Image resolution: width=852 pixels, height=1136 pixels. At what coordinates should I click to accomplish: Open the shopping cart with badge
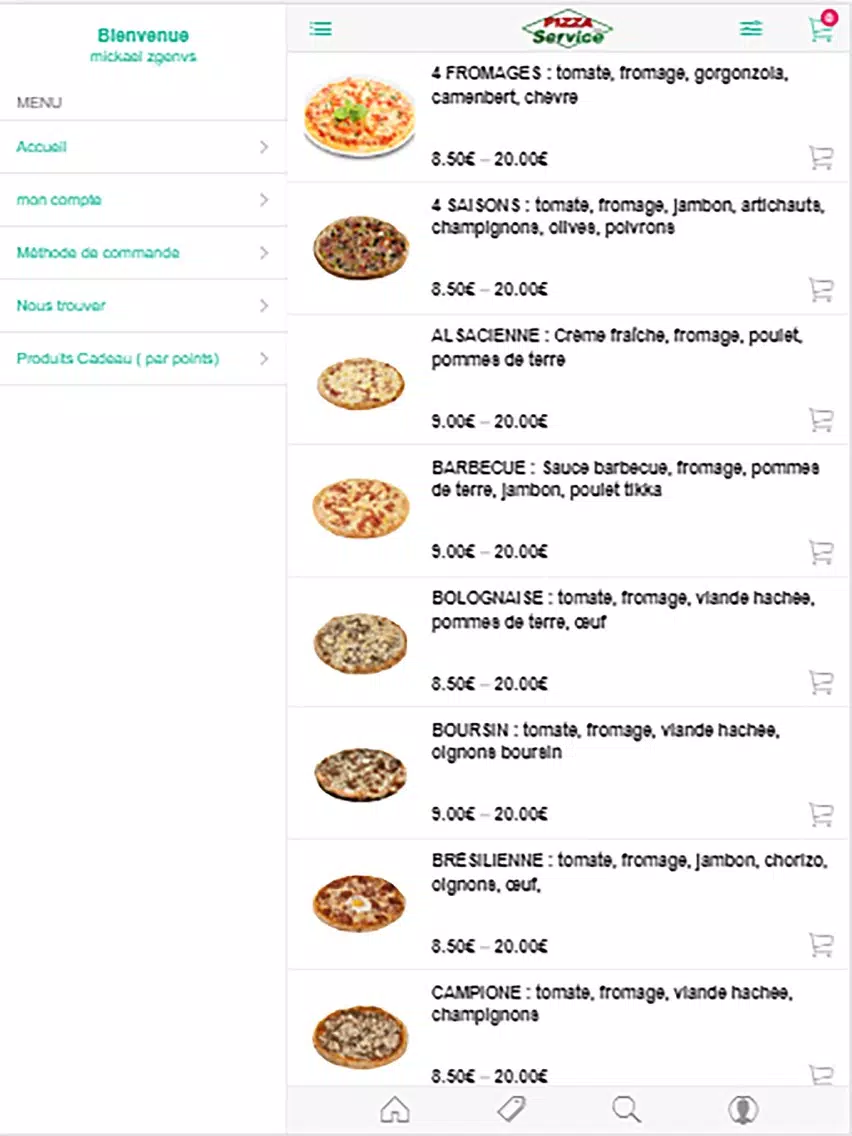pos(822,28)
